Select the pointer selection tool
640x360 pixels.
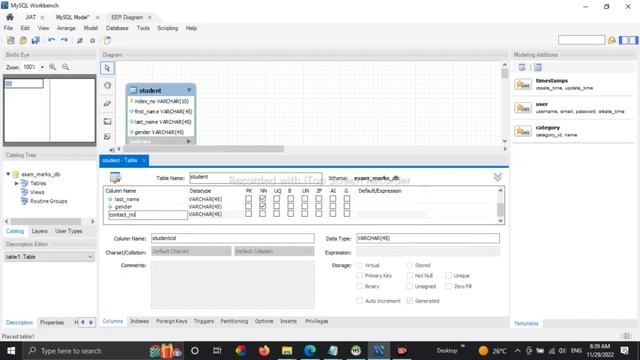coord(107,68)
